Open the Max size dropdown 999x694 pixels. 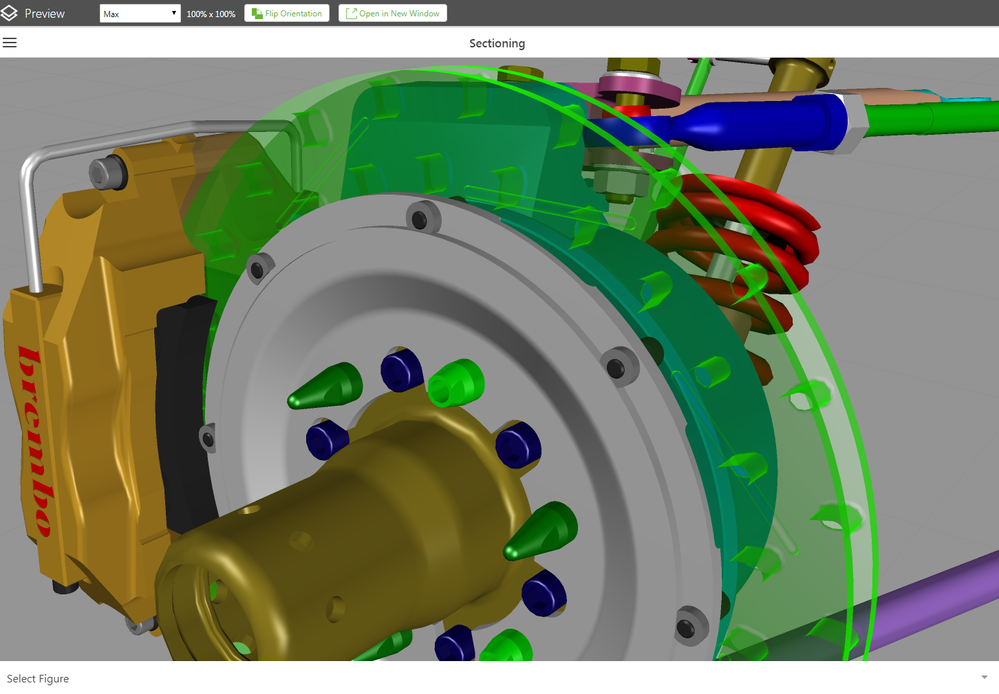[x=140, y=13]
